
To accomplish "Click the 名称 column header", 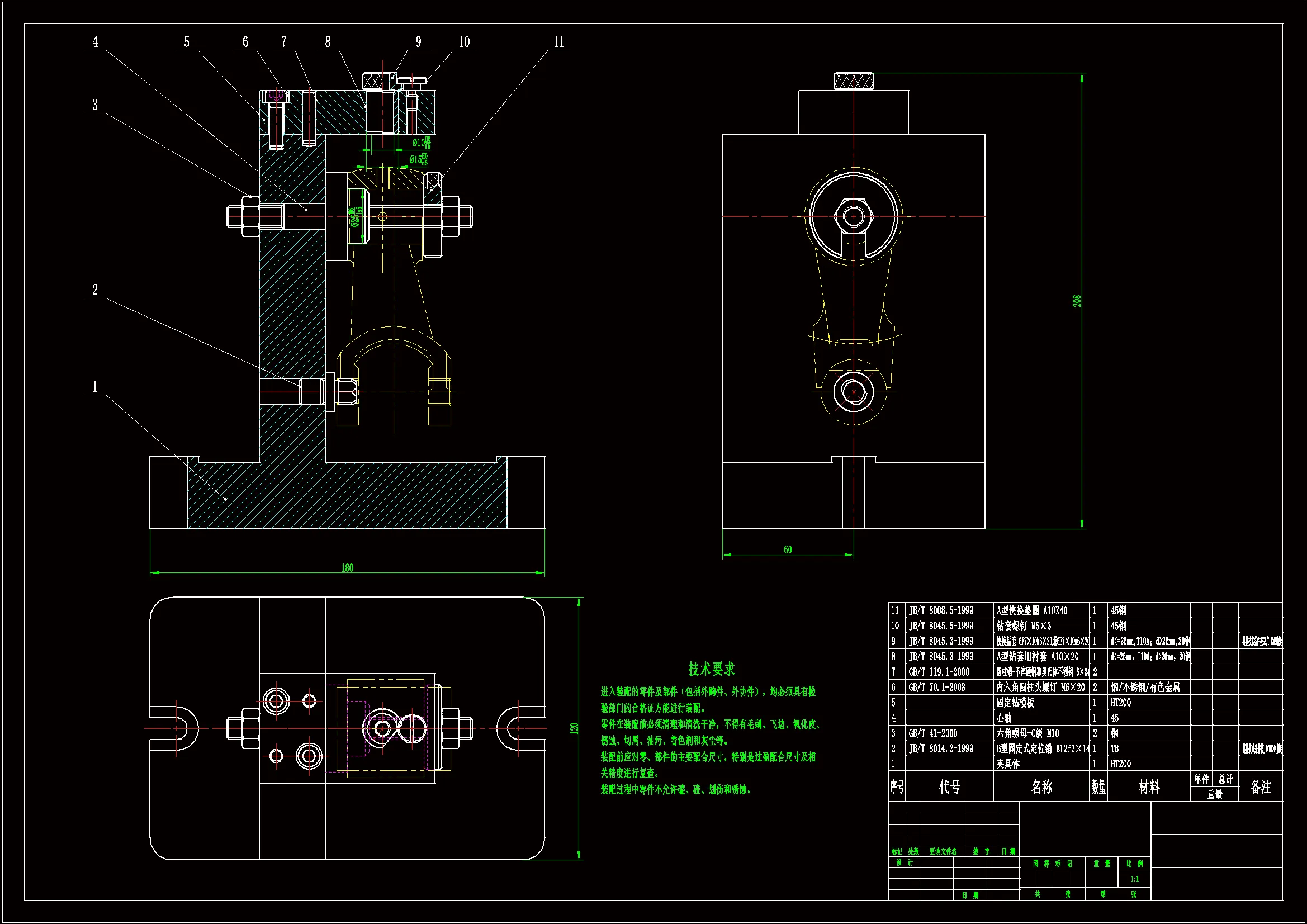I will [1041, 787].
